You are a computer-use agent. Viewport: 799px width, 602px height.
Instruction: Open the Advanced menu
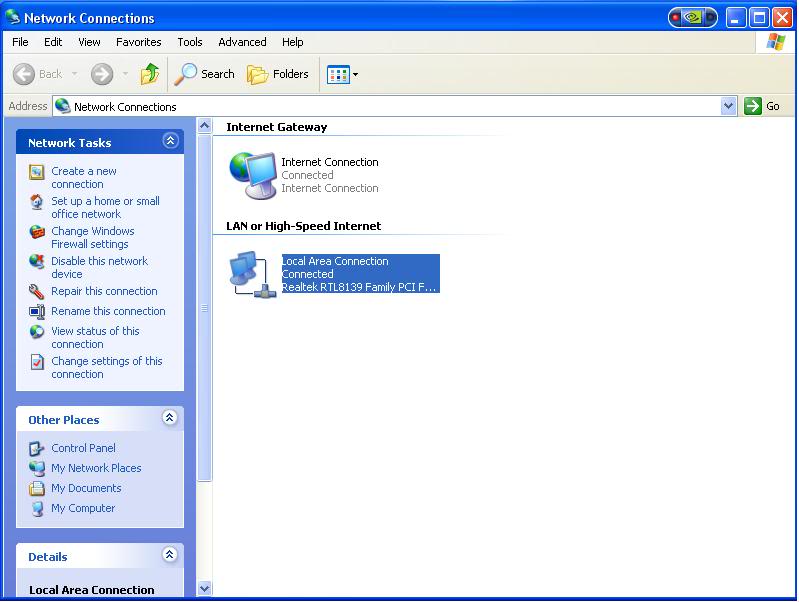[x=242, y=42]
